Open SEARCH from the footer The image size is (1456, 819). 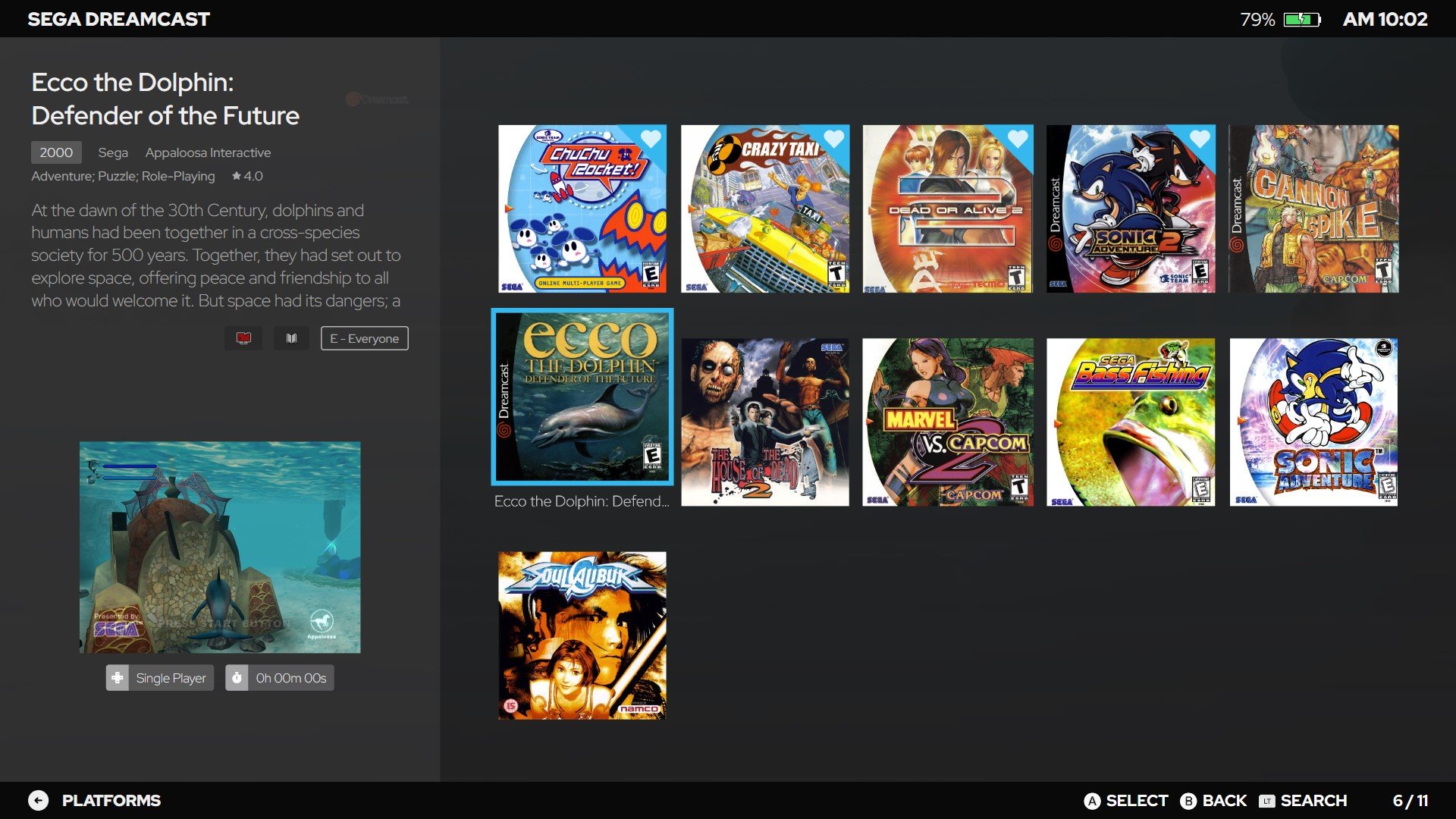[1313, 801]
